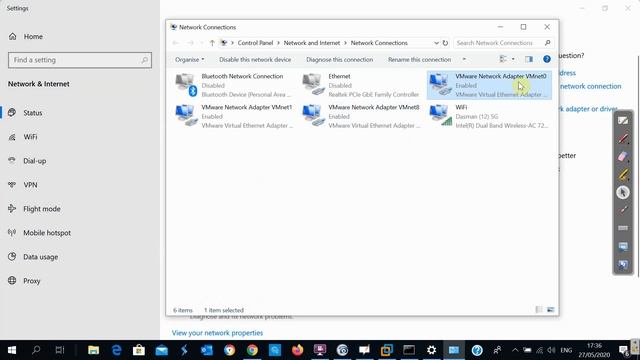Image resolution: width=640 pixels, height=360 pixels.
Task: Open the volume icon in system tray
Action: 551,350
